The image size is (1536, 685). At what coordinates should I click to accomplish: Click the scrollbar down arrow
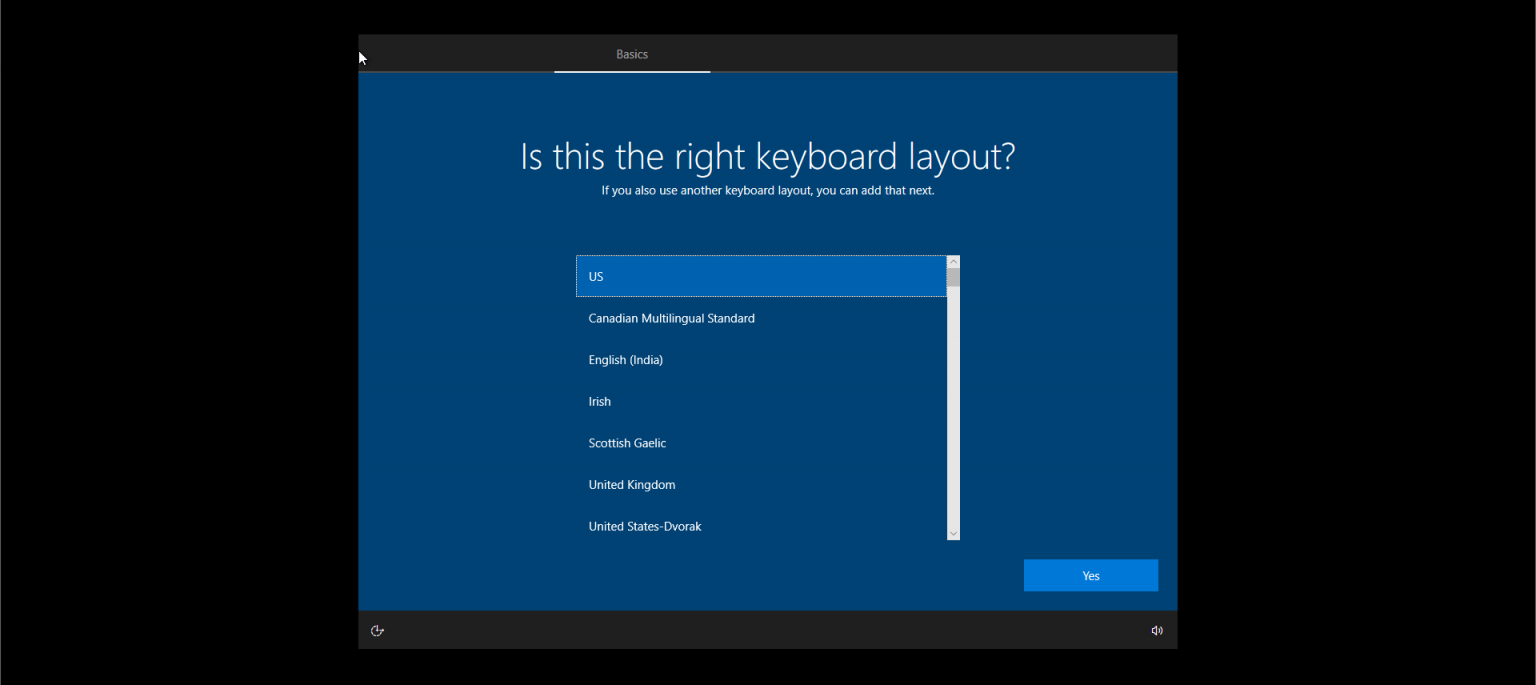pyautogui.click(x=953, y=534)
